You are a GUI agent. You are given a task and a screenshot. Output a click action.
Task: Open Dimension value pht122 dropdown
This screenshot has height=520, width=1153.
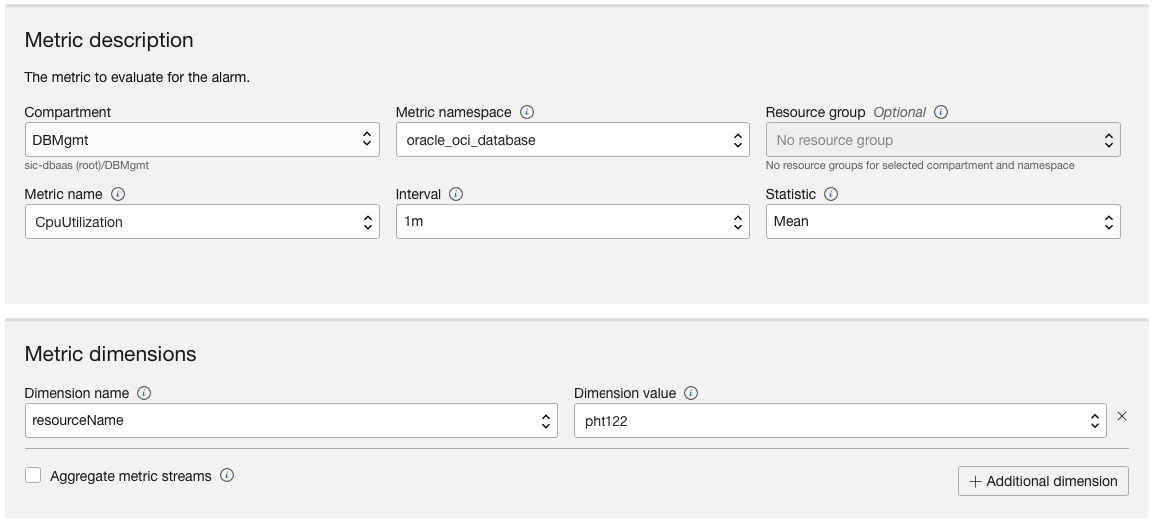click(x=840, y=421)
